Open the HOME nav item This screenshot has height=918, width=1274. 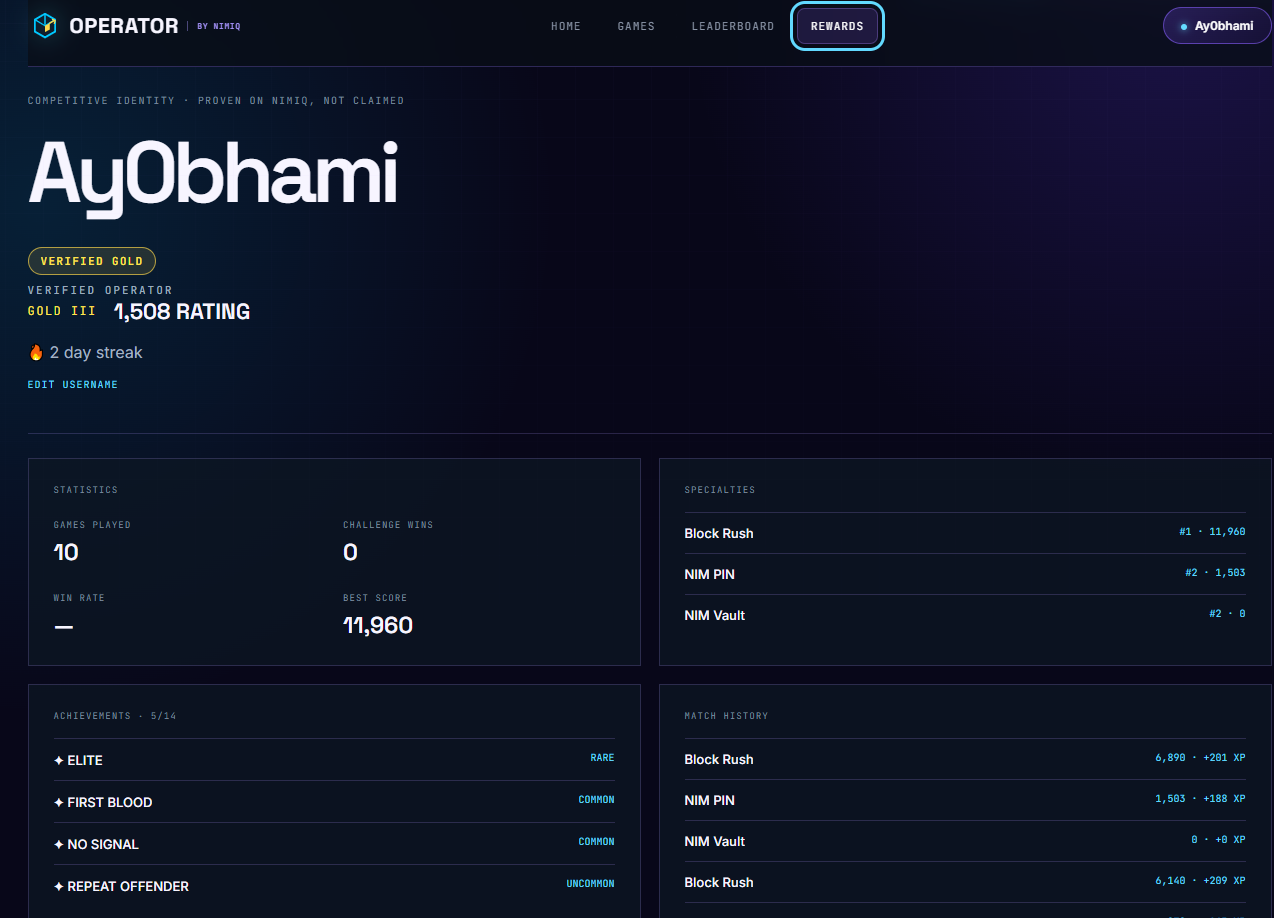tap(566, 26)
